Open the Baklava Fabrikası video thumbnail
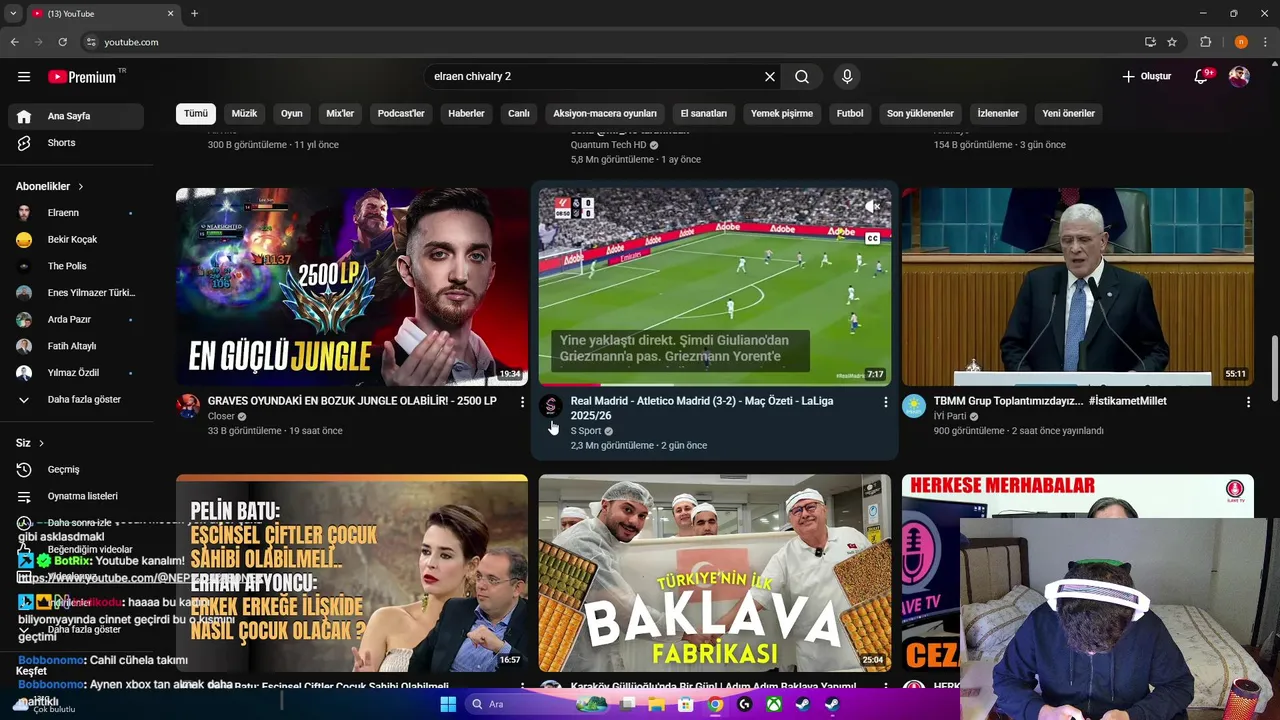This screenshot has width=1280, height=720. coord(715,573)
